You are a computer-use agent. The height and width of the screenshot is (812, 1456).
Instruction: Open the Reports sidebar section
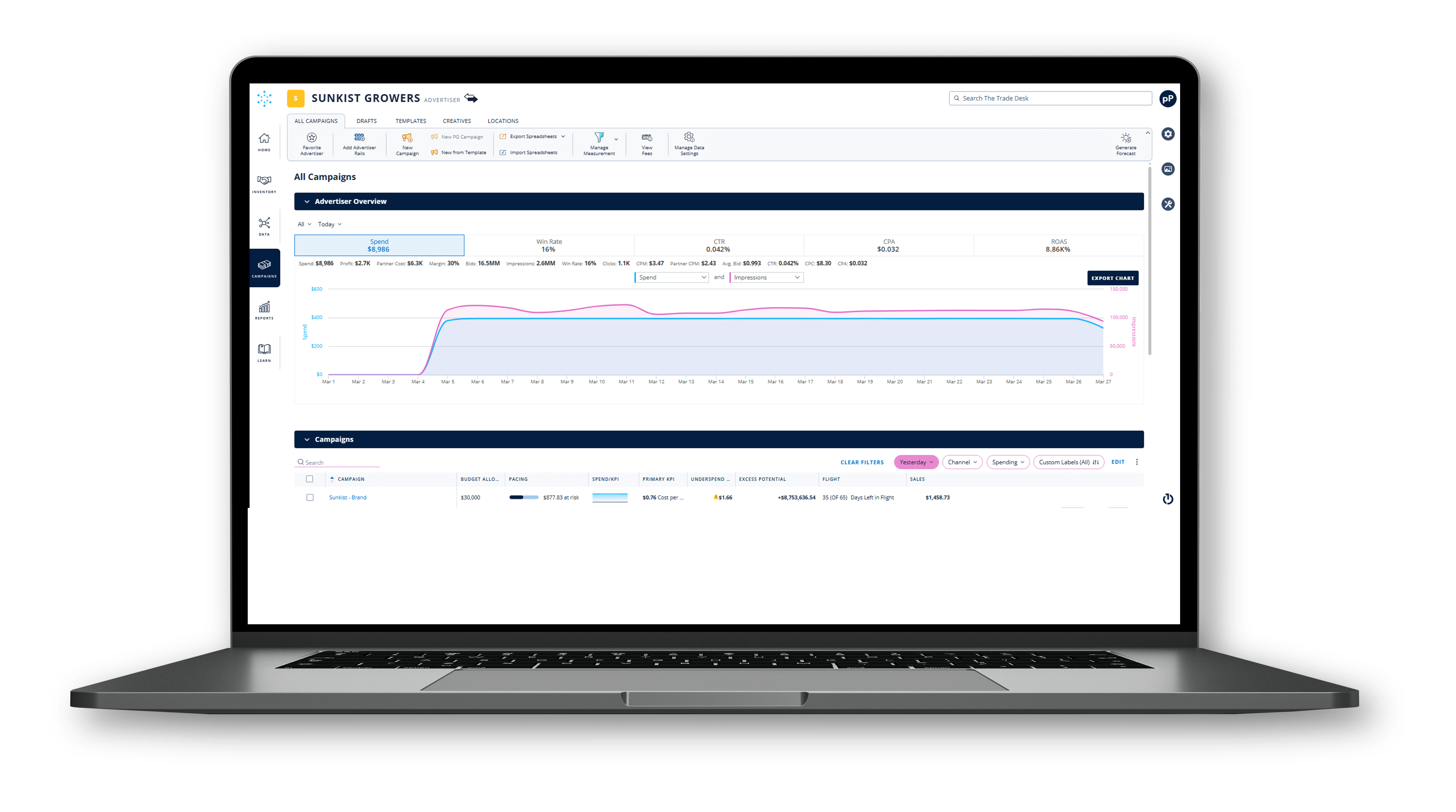click(x=264, y=311)
